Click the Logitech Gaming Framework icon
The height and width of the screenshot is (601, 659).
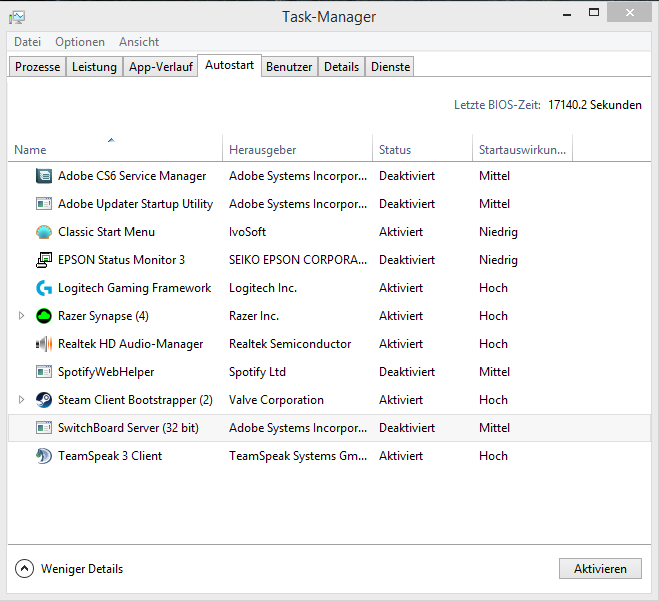tap(44, 288)
